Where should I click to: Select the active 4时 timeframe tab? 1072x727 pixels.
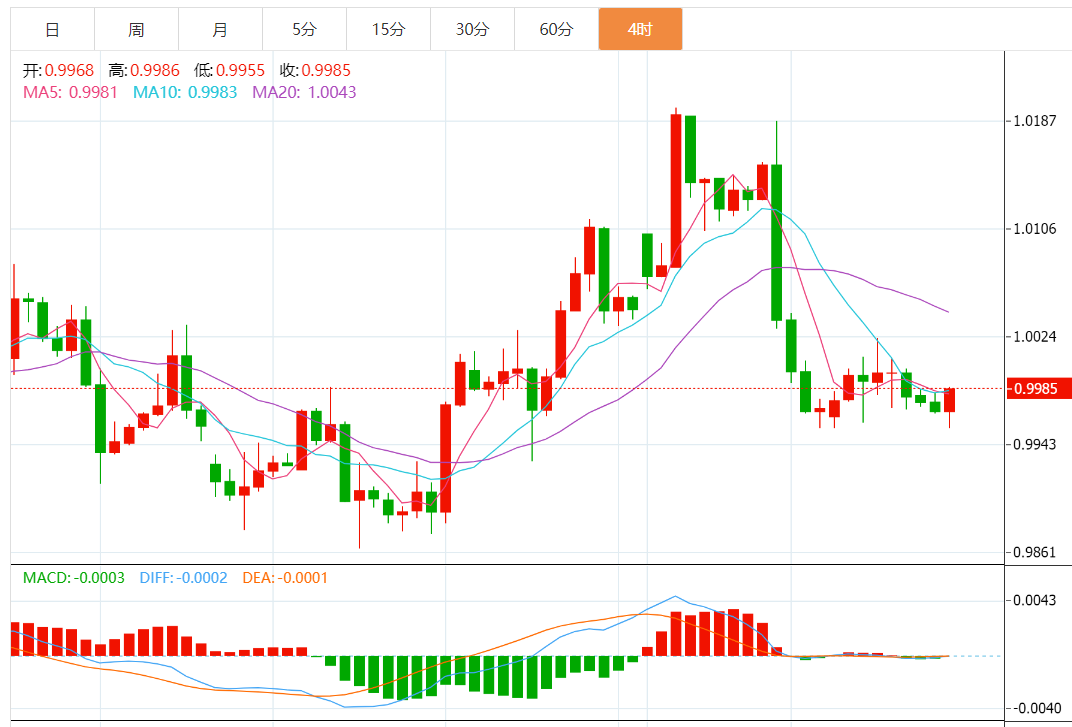[641, 29]
